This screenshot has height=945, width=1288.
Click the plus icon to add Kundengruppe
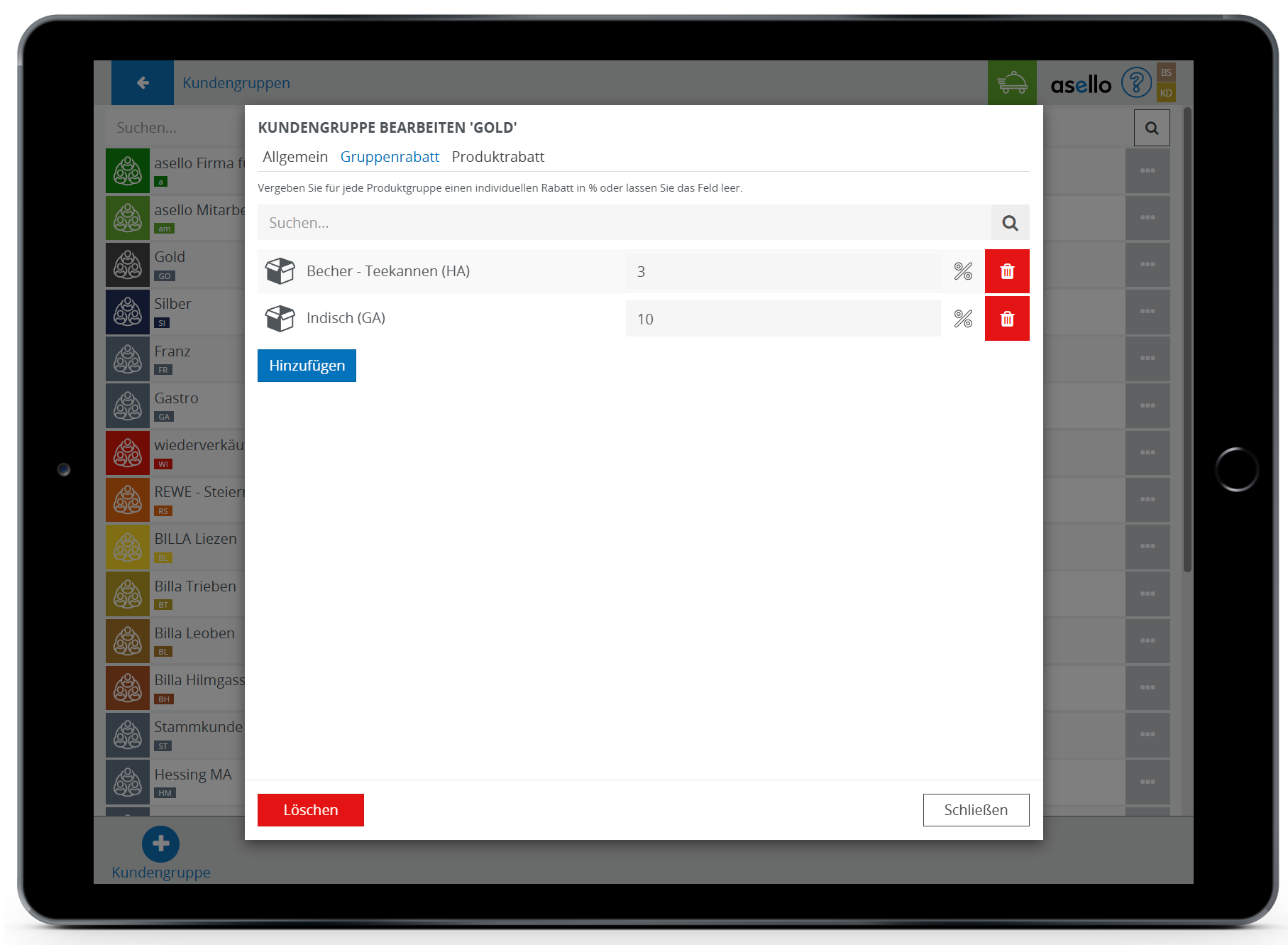click(160, 843)
